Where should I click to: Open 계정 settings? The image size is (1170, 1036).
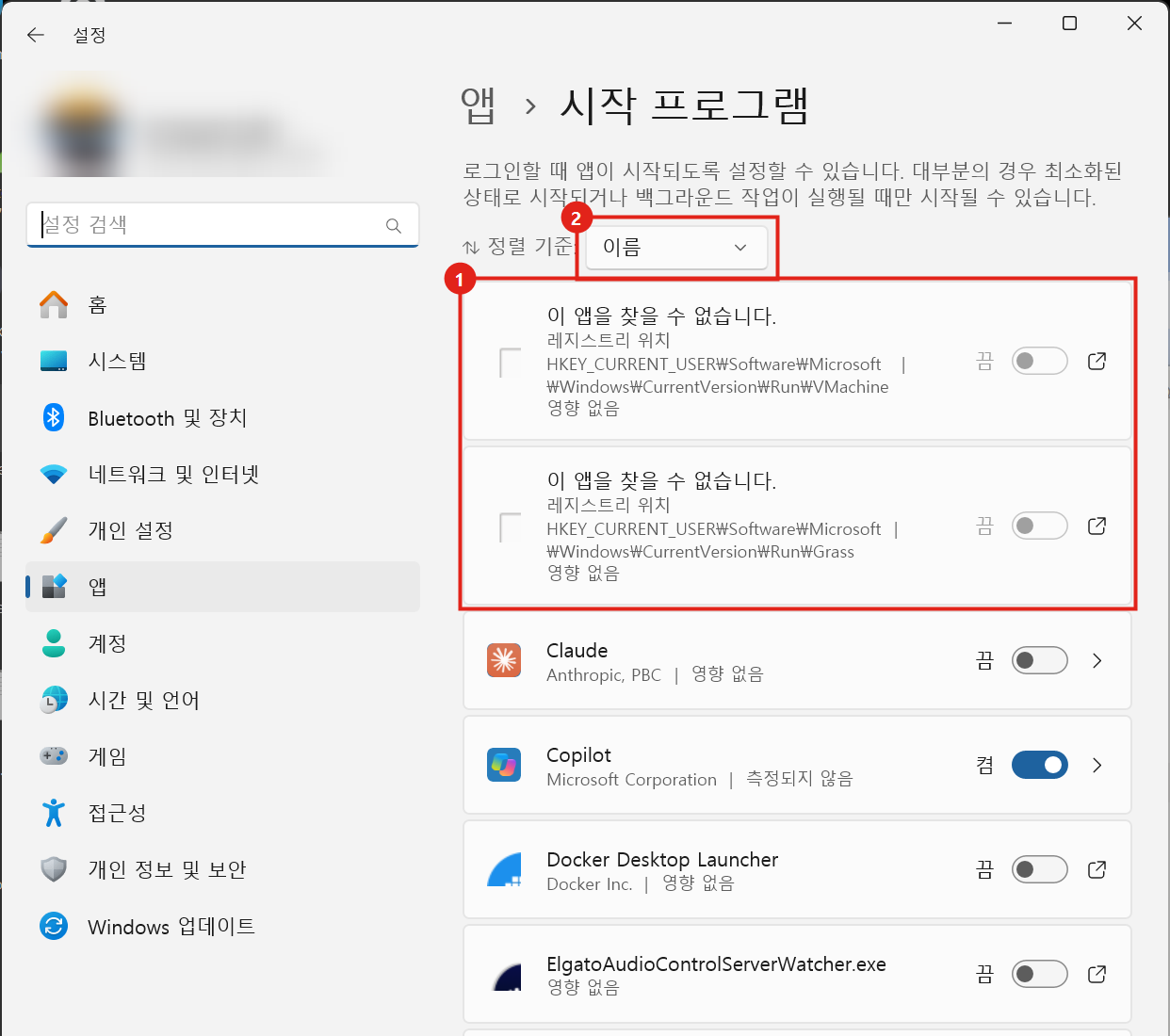click(x=222, y=643)
